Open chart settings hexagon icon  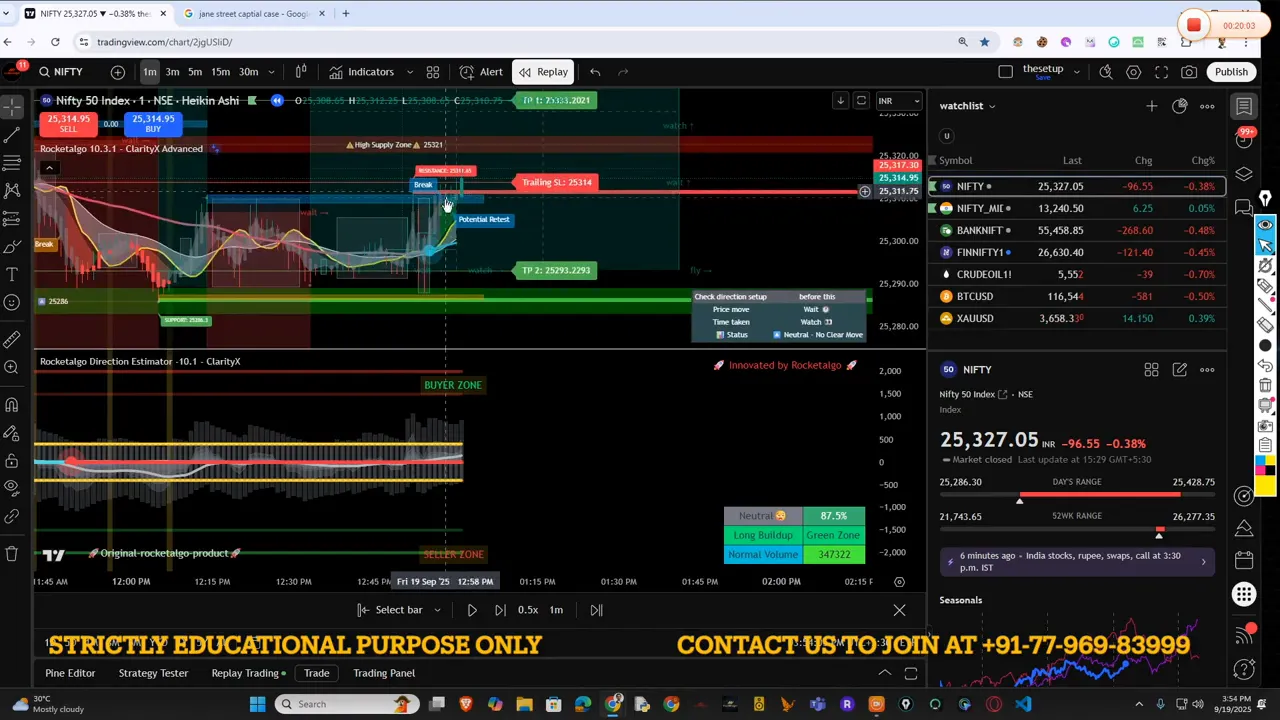1133,72
